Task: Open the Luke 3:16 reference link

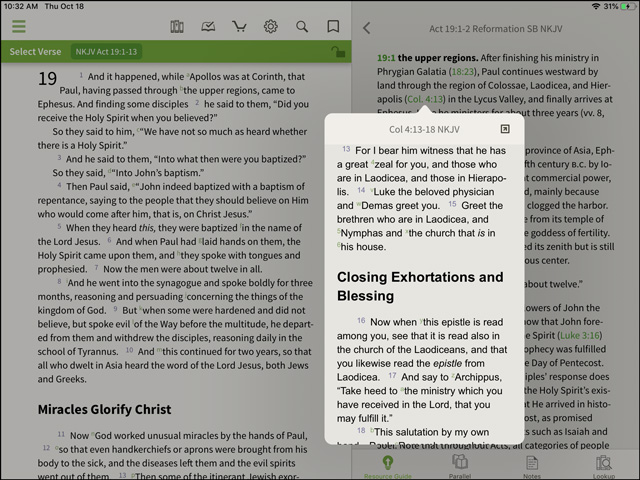Action: pos(580,336)
